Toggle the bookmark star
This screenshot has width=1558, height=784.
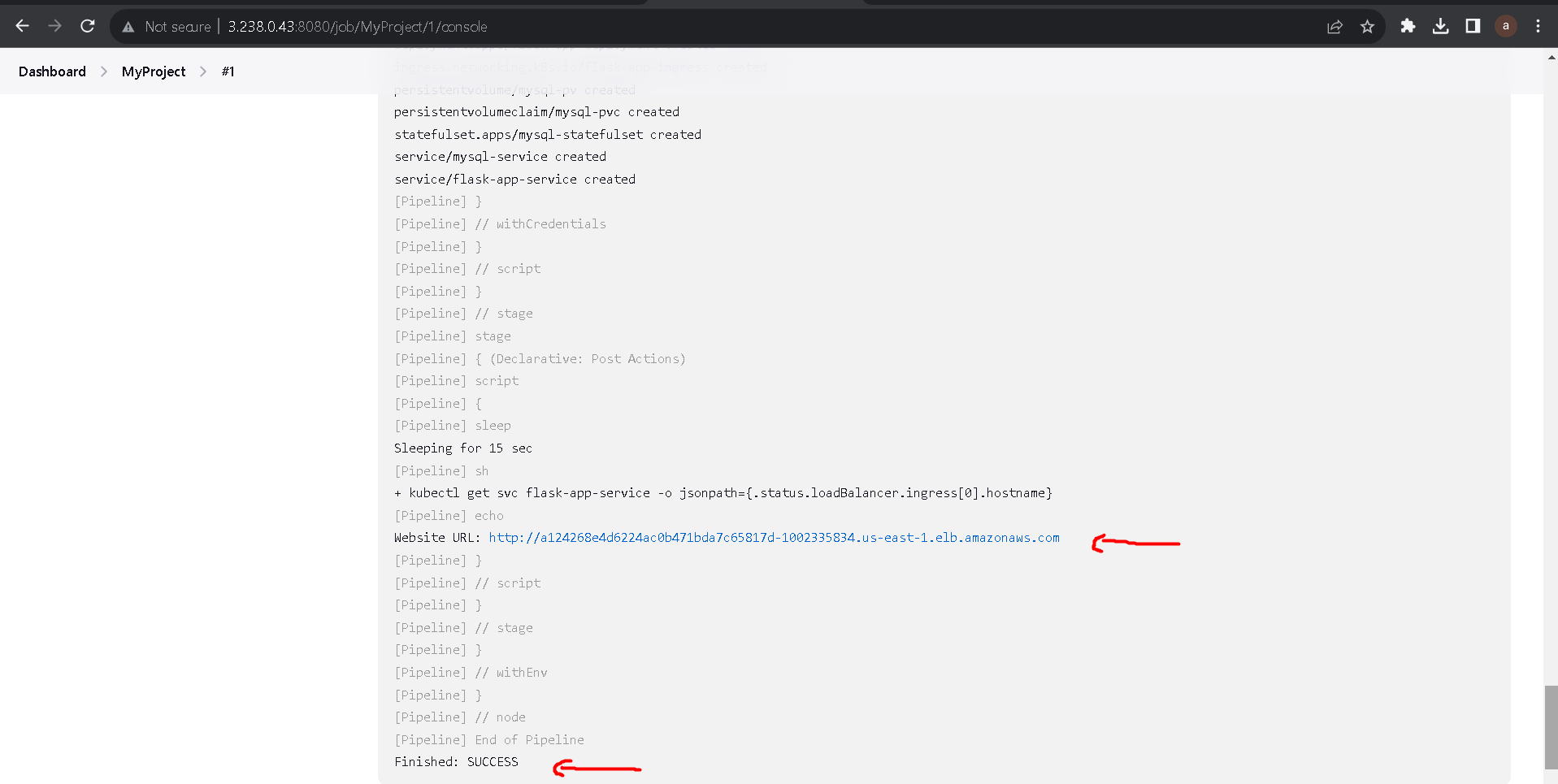(x=1367, y=26)
